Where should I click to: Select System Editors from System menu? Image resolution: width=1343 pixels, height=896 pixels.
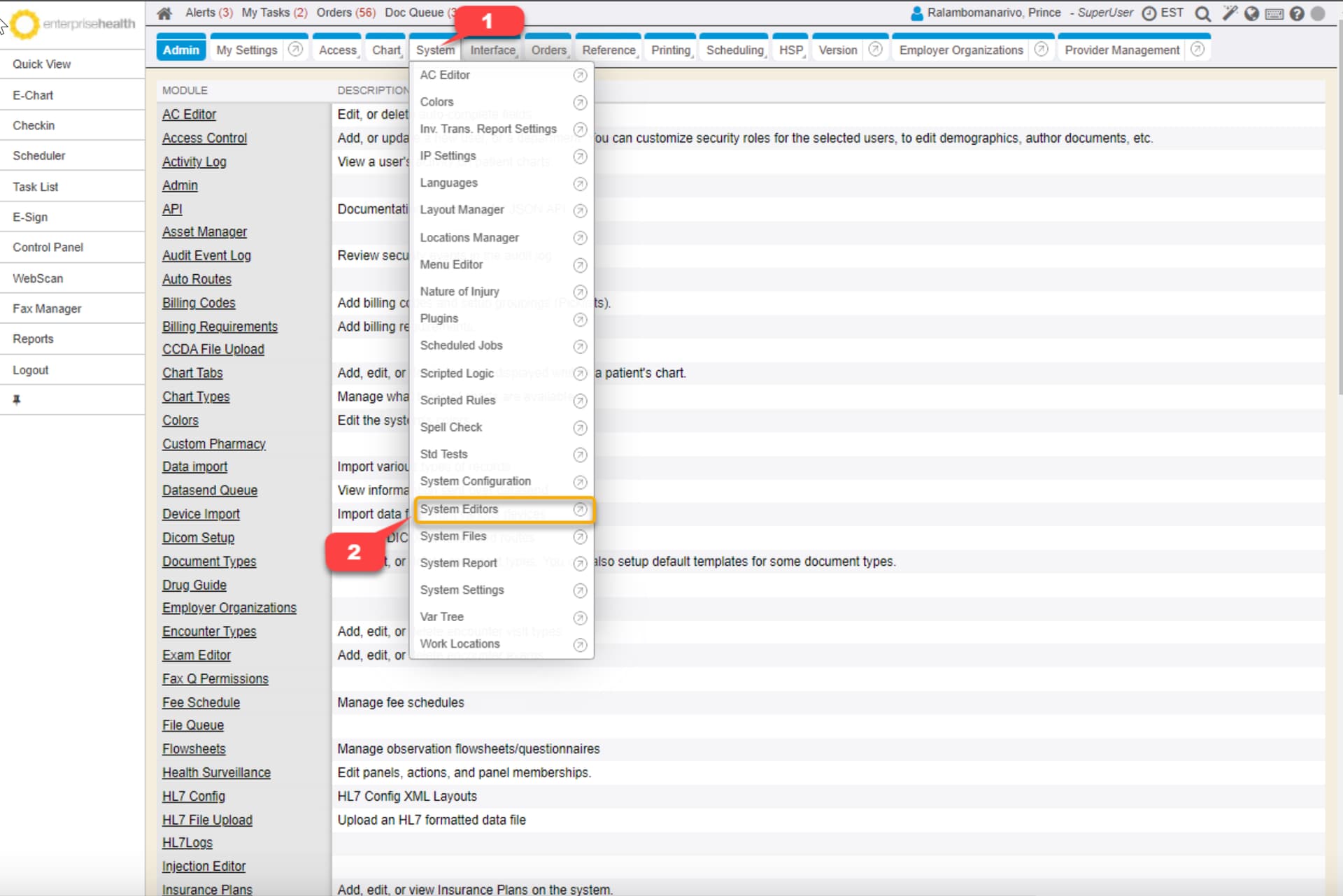click(459, 510)
